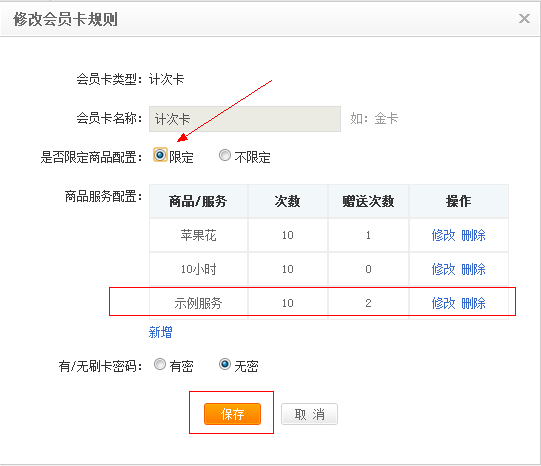Click the 新增 link to add service
Screen dimensions: 541x466
tap(160, 332)
